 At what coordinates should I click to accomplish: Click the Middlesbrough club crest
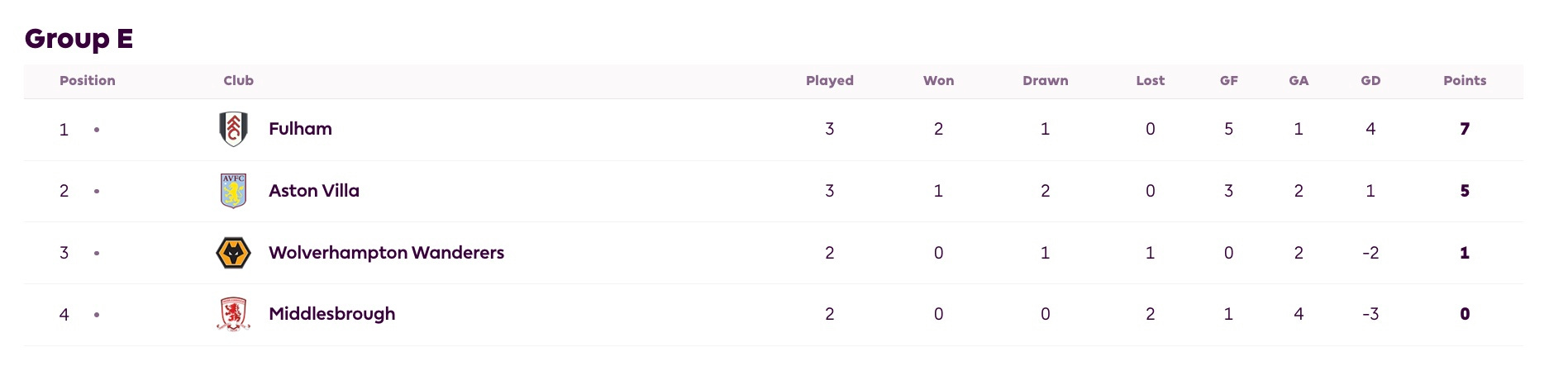click(x=234, y=314)
